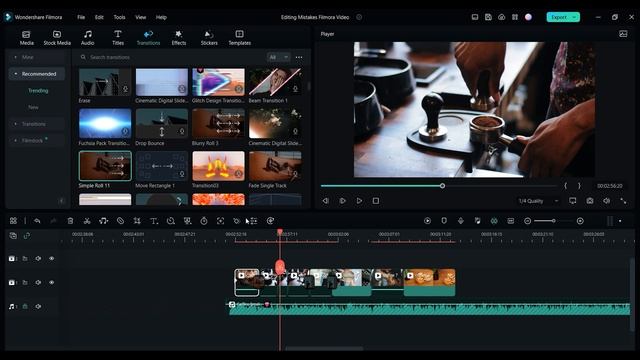Click the player display settings monitor icon
640x360 pixels.
pyautogui.click(x=573, y=201)
